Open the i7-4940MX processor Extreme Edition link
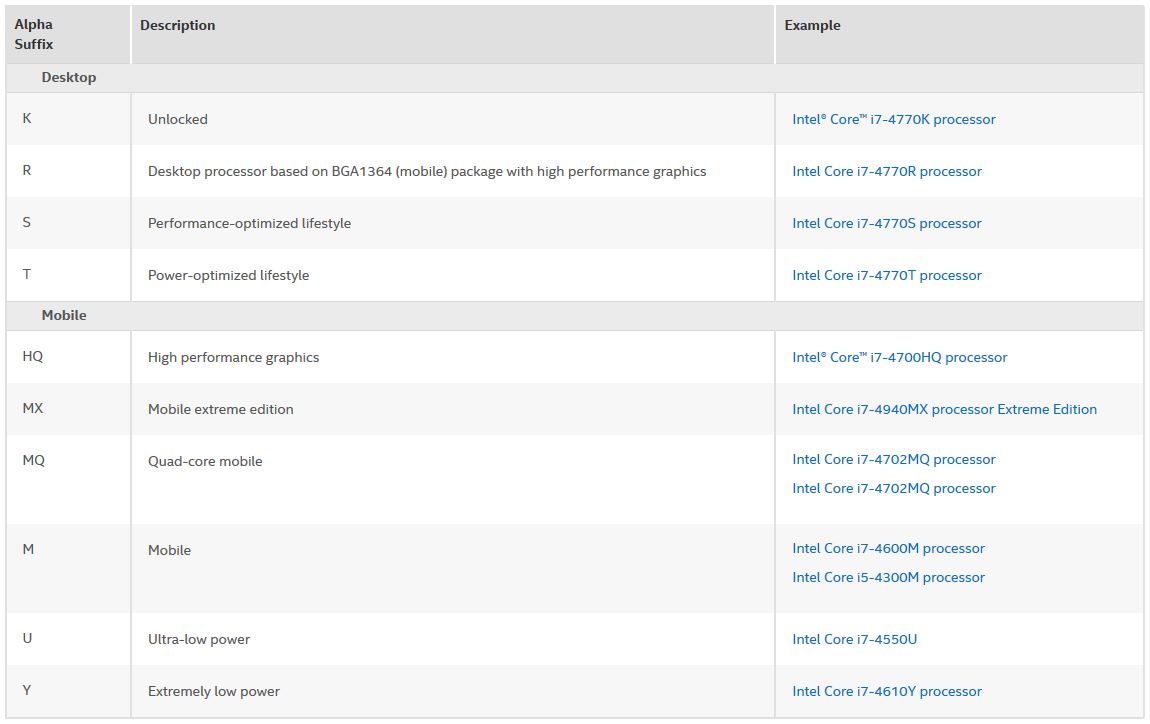 944,409
